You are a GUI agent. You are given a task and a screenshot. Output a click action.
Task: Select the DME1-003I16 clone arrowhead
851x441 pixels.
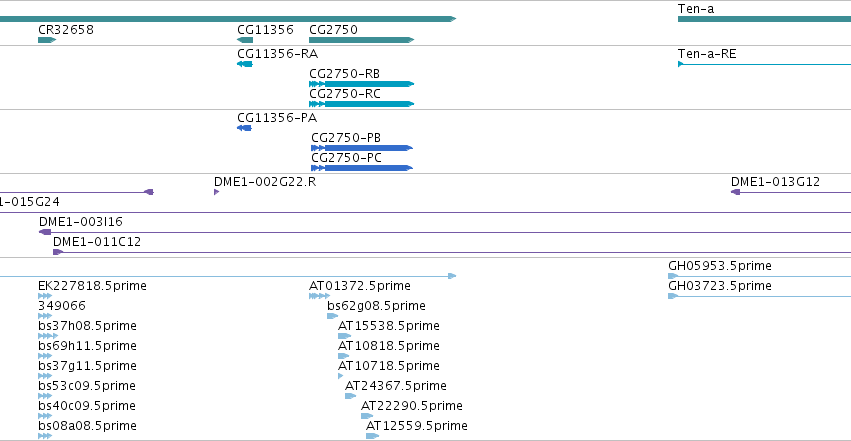(x=45, y=232)
